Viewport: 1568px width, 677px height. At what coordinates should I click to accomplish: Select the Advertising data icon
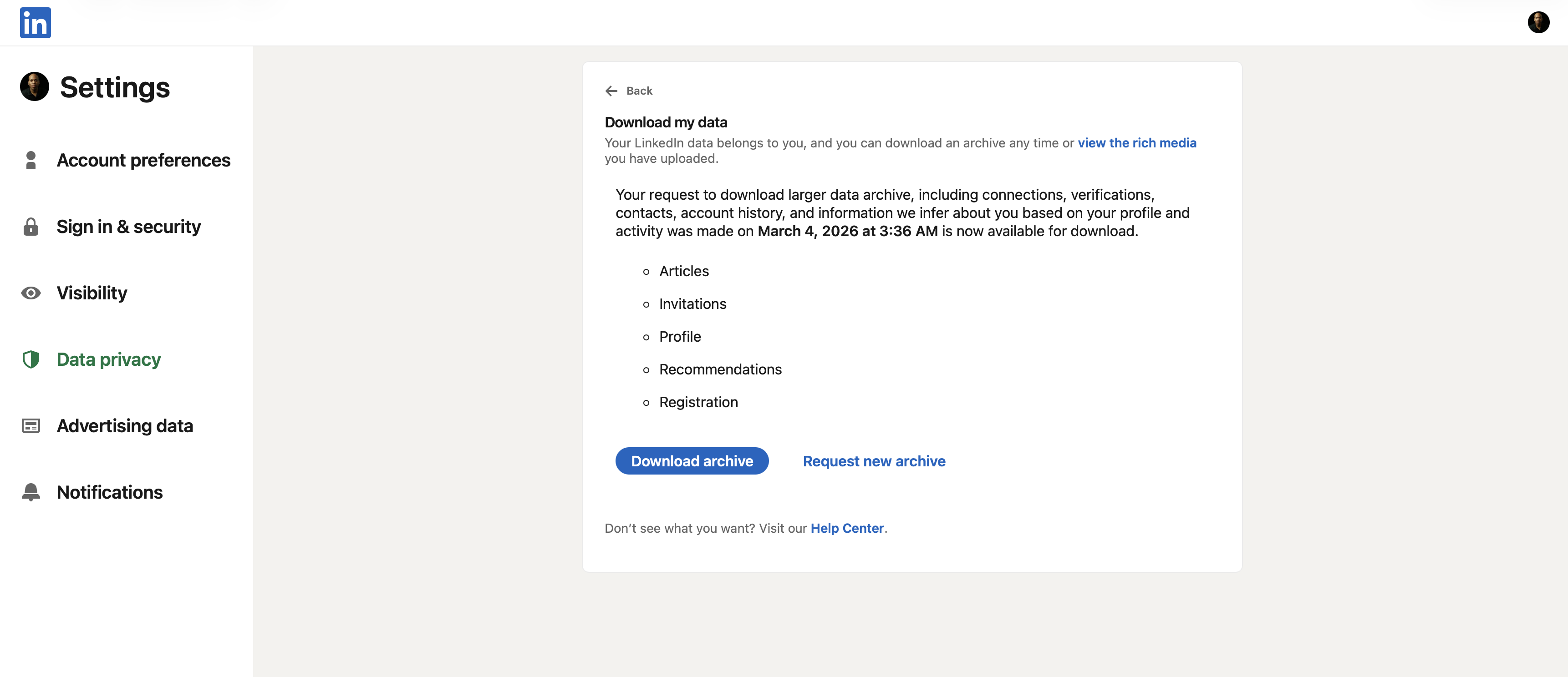31,426
